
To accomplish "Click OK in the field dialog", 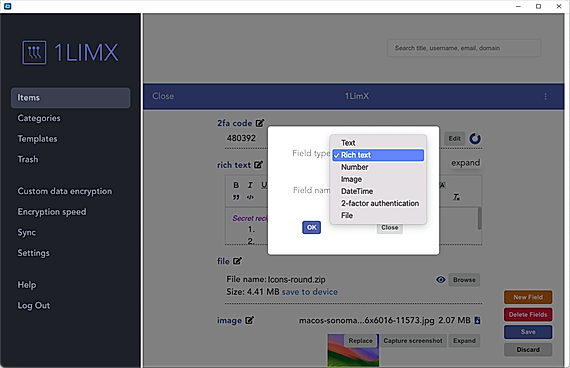I will (312, 228).
